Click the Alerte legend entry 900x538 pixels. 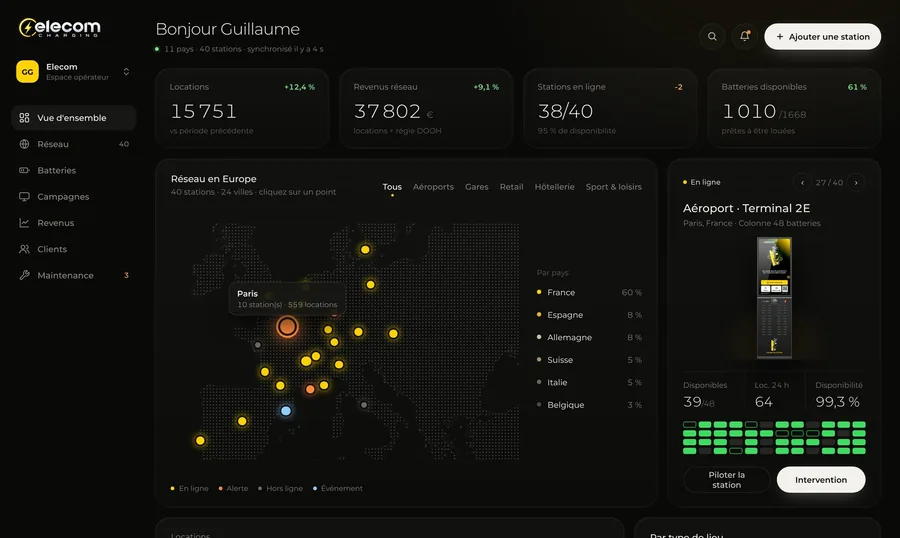[x=234, y=488]
